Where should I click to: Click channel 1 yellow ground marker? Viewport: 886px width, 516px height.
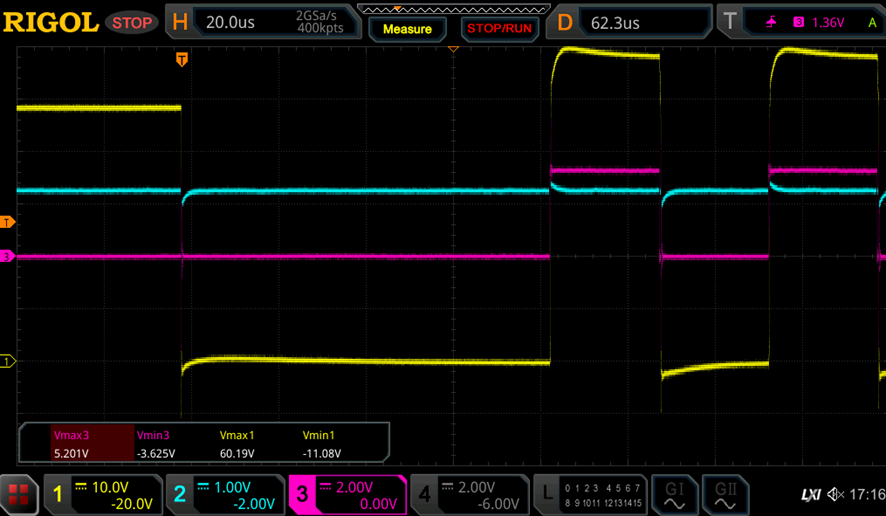pos(7,361)
